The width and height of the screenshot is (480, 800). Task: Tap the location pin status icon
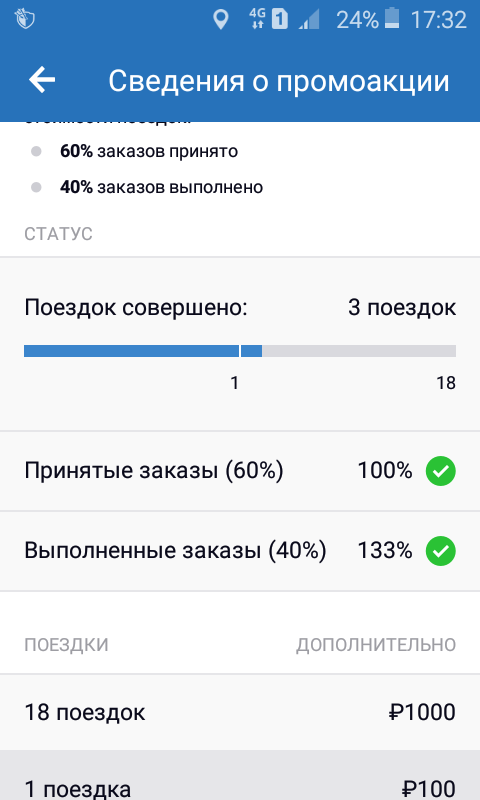pos(220,20)
